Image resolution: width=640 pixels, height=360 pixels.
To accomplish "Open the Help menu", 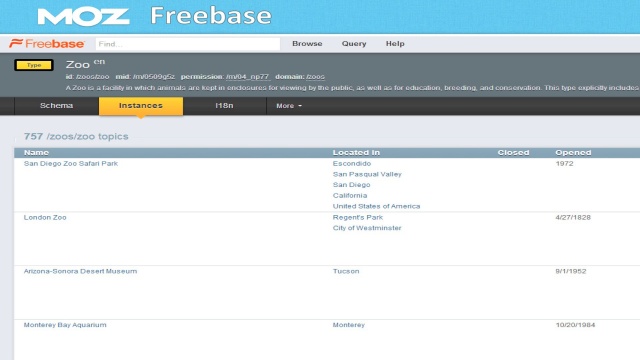I will click(395, 44).
